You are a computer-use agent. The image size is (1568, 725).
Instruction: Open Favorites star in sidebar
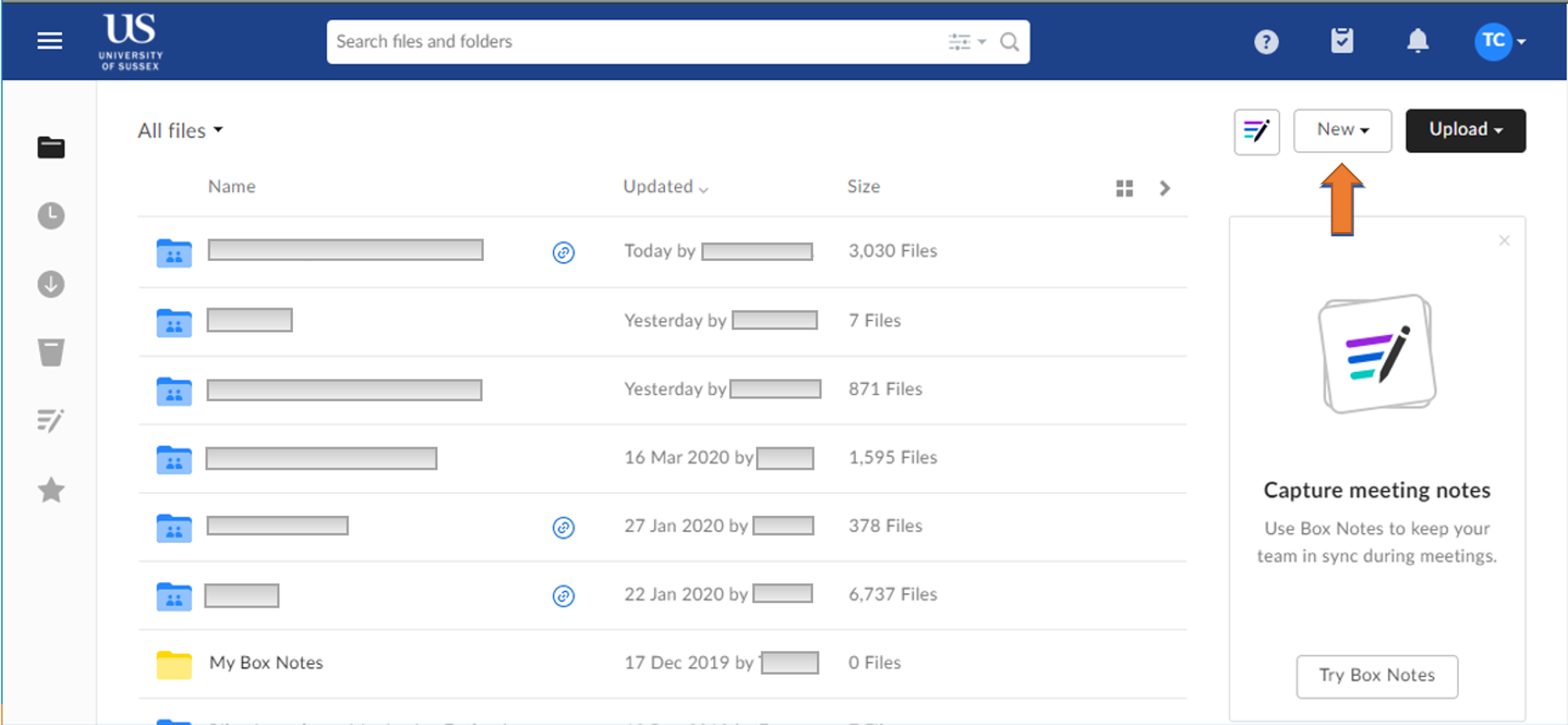(51, 490)
